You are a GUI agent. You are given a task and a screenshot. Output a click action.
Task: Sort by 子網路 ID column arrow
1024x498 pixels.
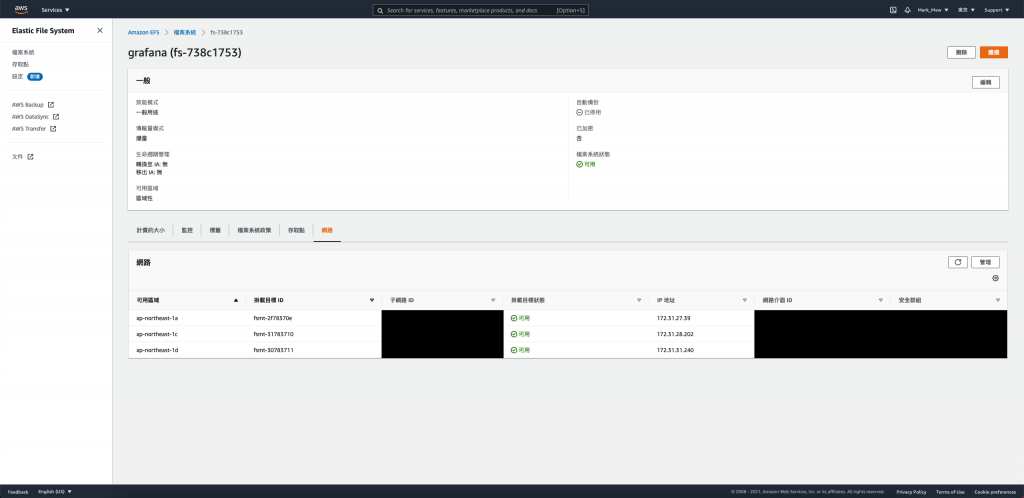493,300
